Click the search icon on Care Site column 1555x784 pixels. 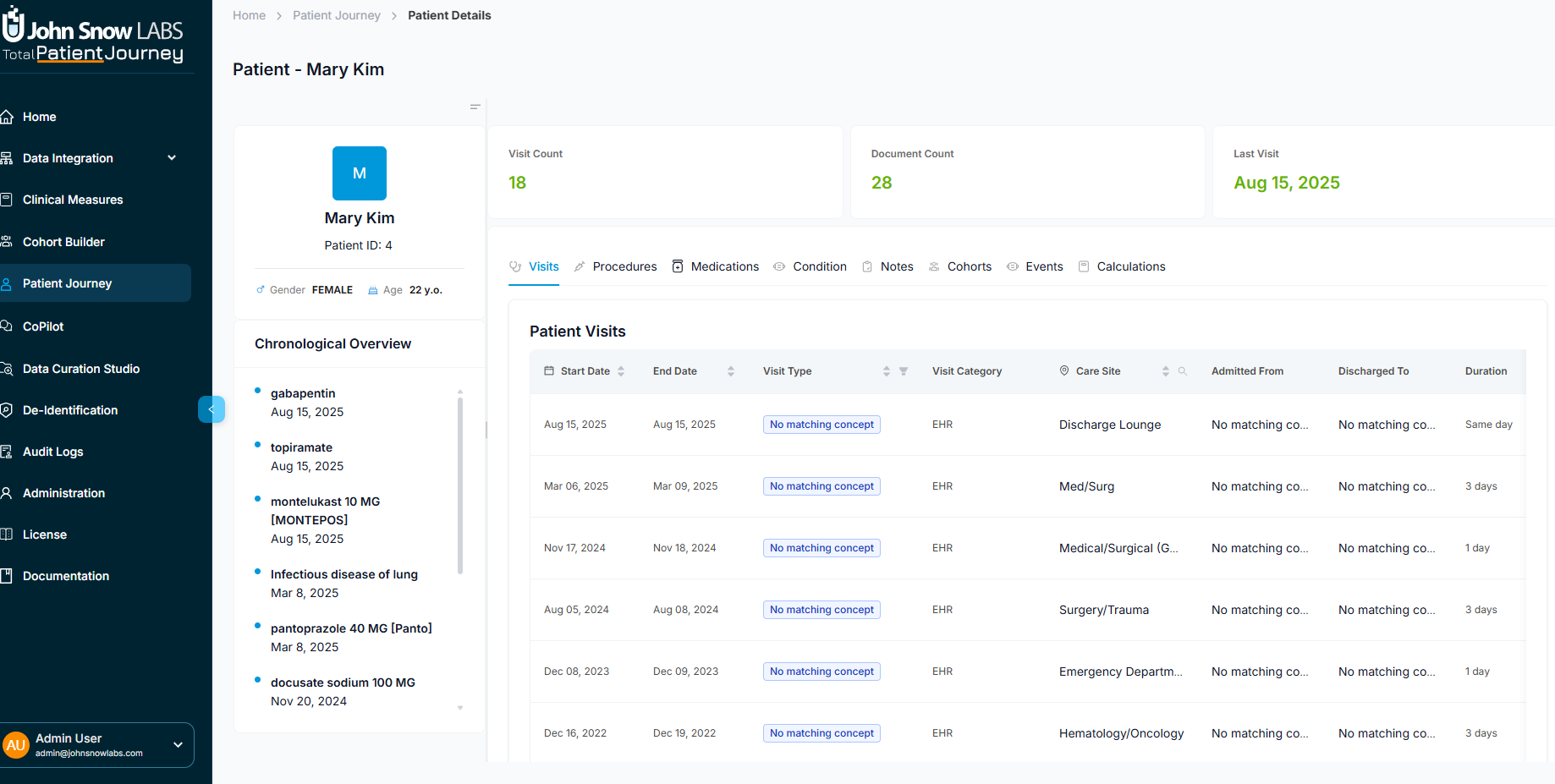click(1182, 371)
